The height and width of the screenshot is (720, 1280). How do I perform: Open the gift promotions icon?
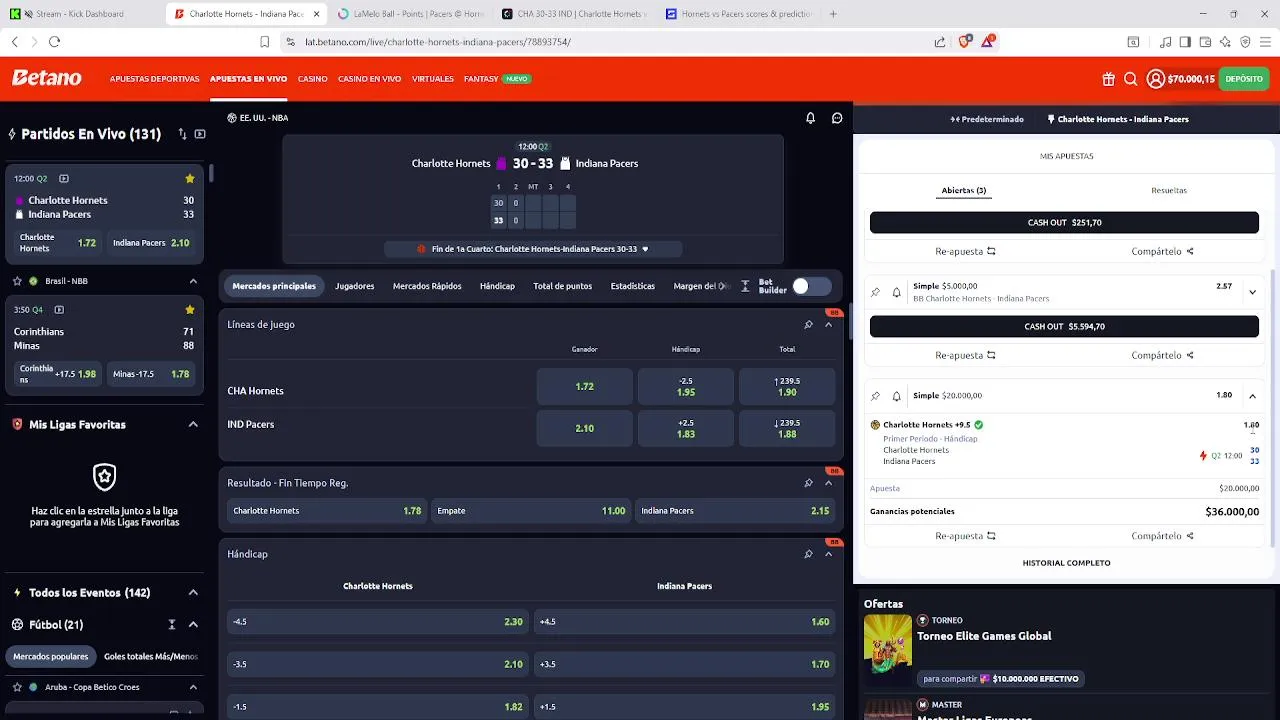[x=1109, y=79]
